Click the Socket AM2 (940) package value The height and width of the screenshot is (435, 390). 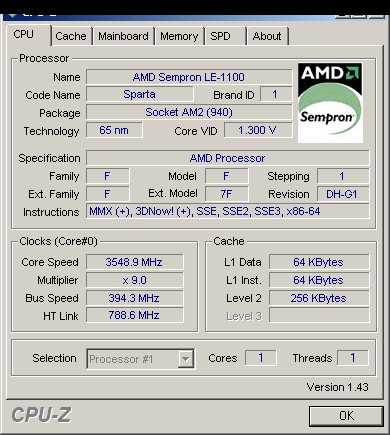[189, 112]
